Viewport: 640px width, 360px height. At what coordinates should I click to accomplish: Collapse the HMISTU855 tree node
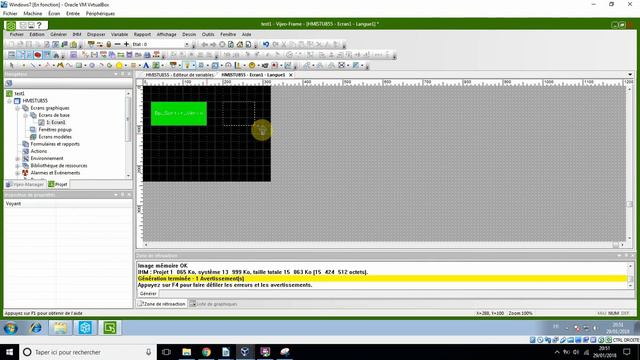tap(10, 101)
